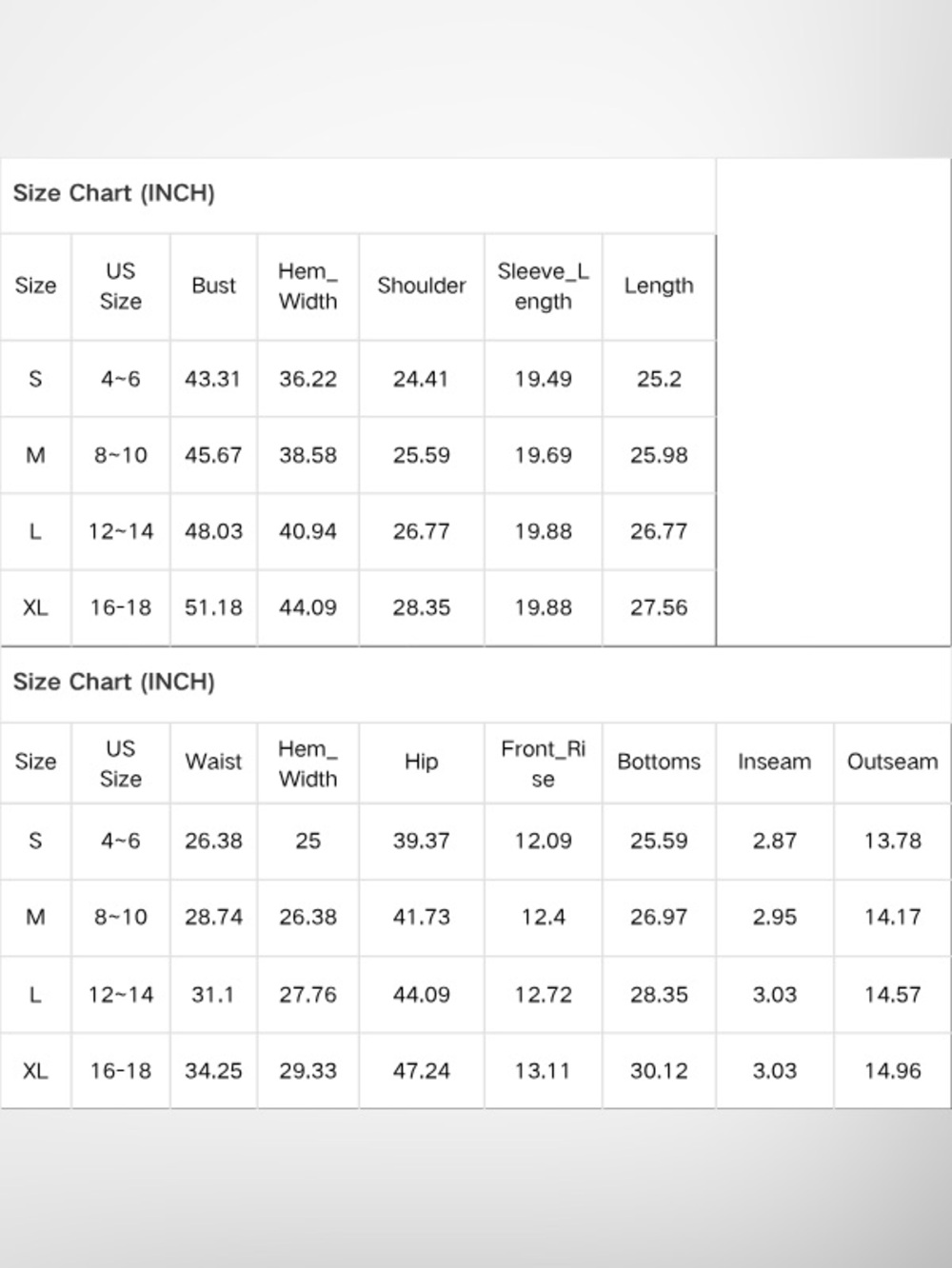Click the Shoulder column header
The image size is (952, 1268).
pyautogui.click(x=421, y=286)
